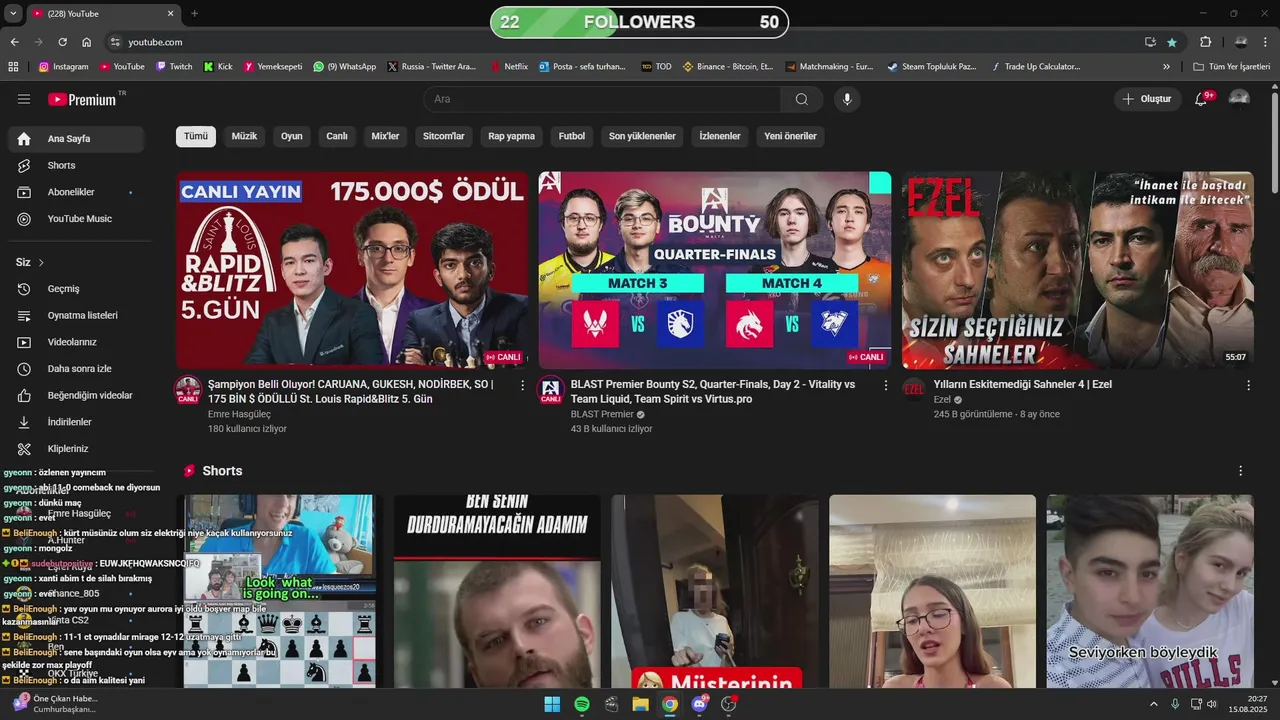Click the YouTube Premium logo

pos(83,99)
